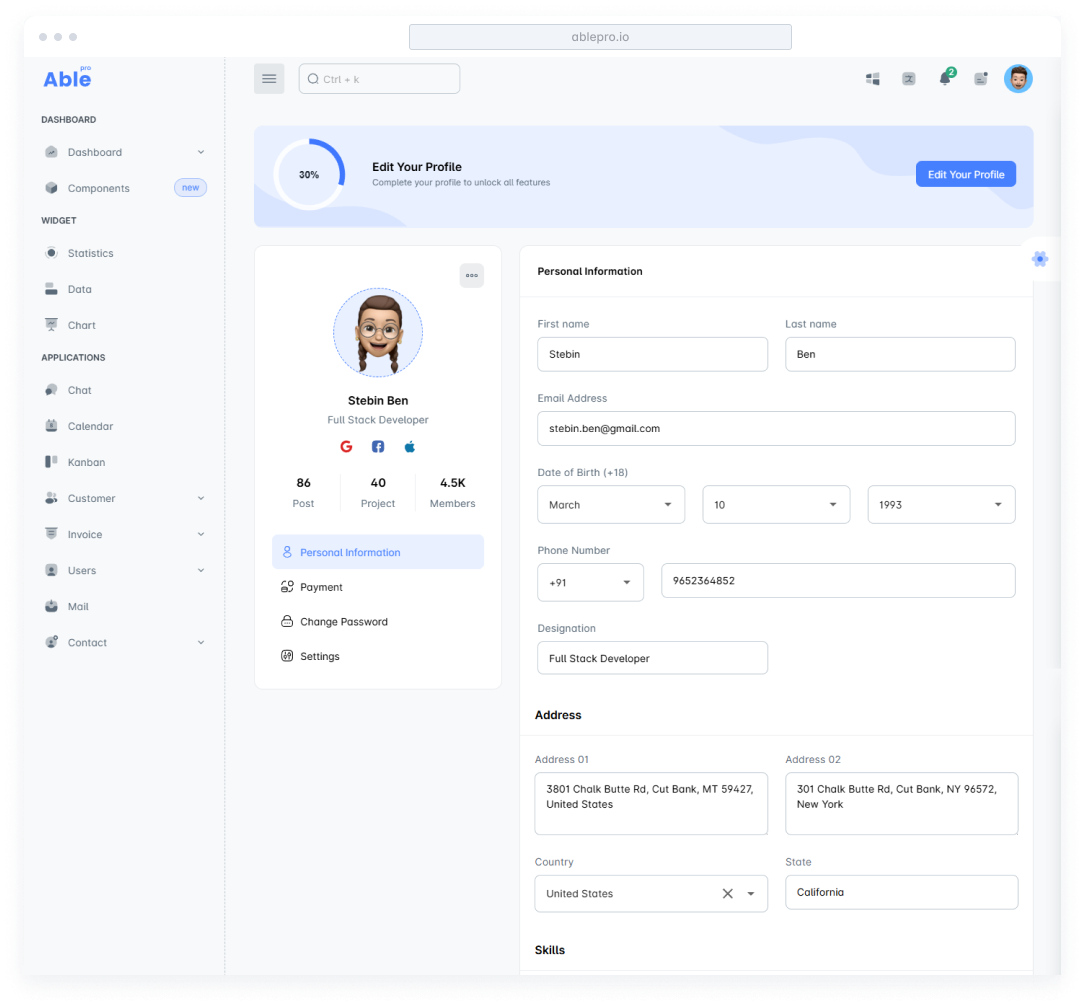The width and height of the screenshot is (1085, 1007).
Task: Click the 30% profile progress circle
Action: (x=309, y=175)
